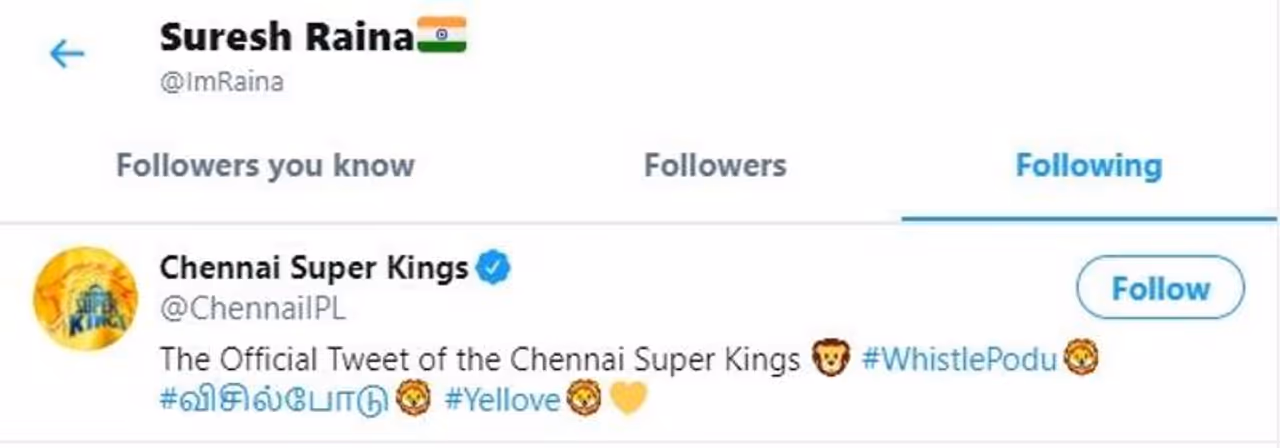Select the Following tab
Viewport: 1280px width, 448px height.
click(x=1089, y=165)
